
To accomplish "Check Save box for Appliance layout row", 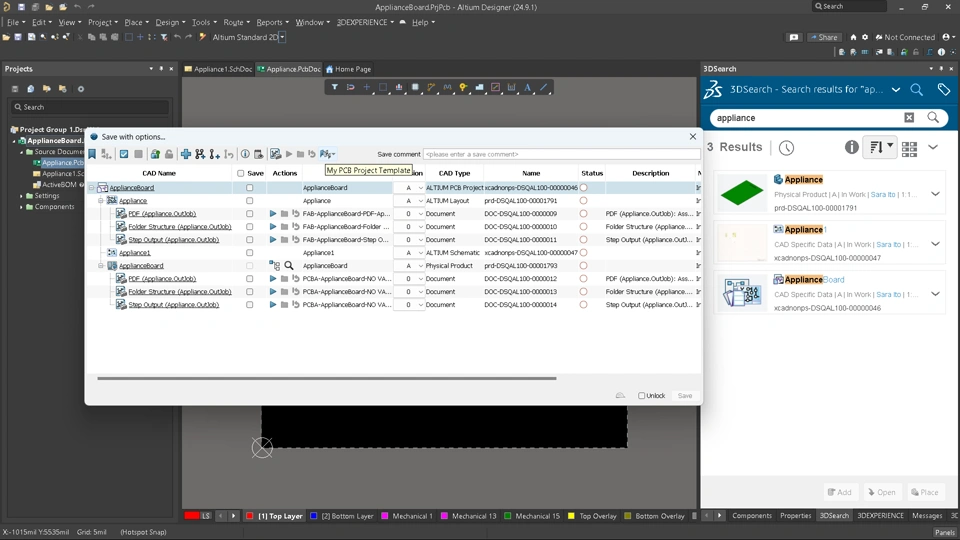I will click(249, 201).
